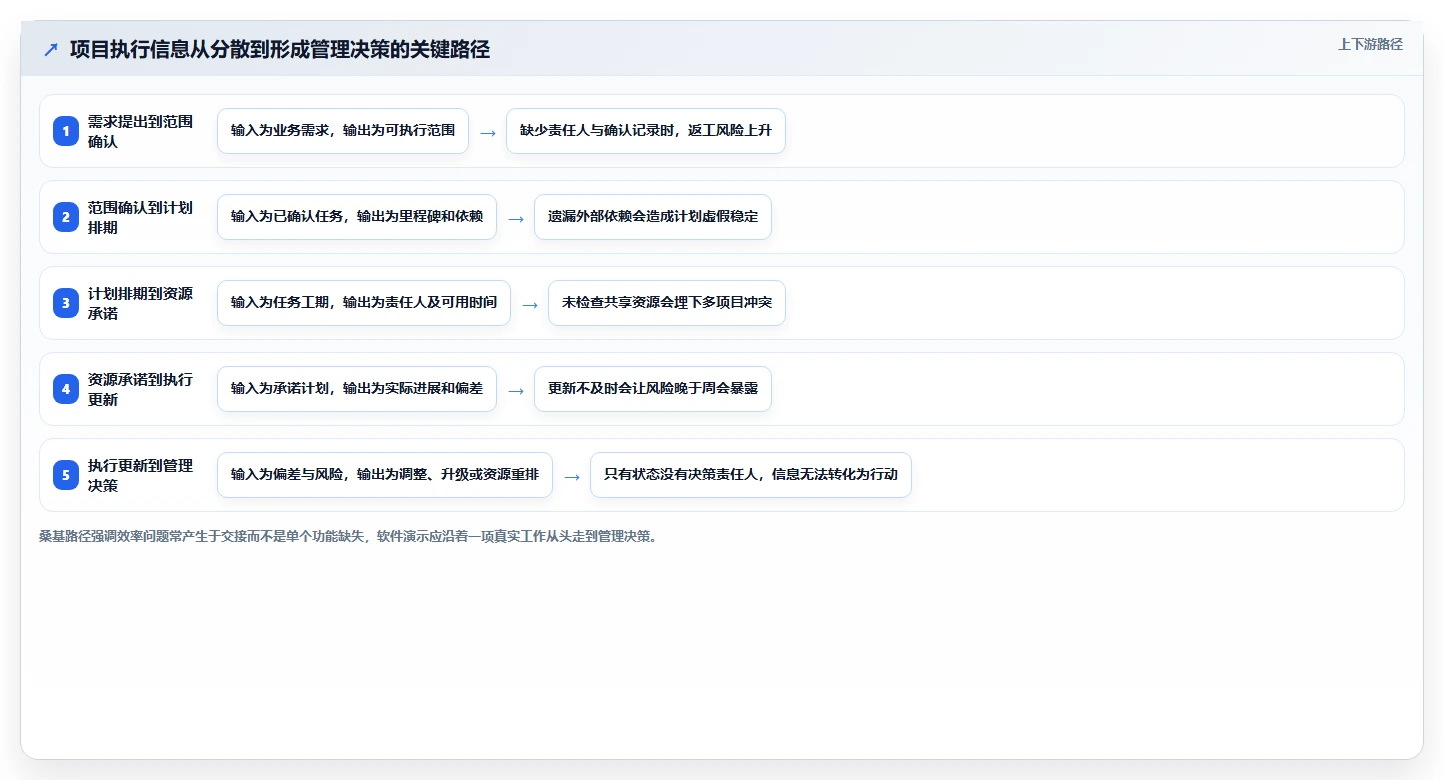The width and height of the screenshot is (1444, 780).
Task: Select the step label 范围确认到计划排期
Action: pos(141,217)
